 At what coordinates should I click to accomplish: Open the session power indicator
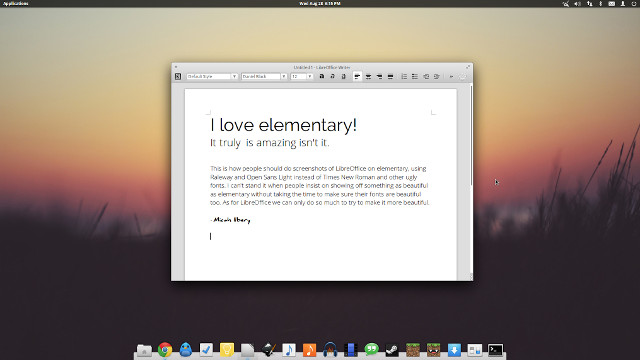[x=634, y=4]
